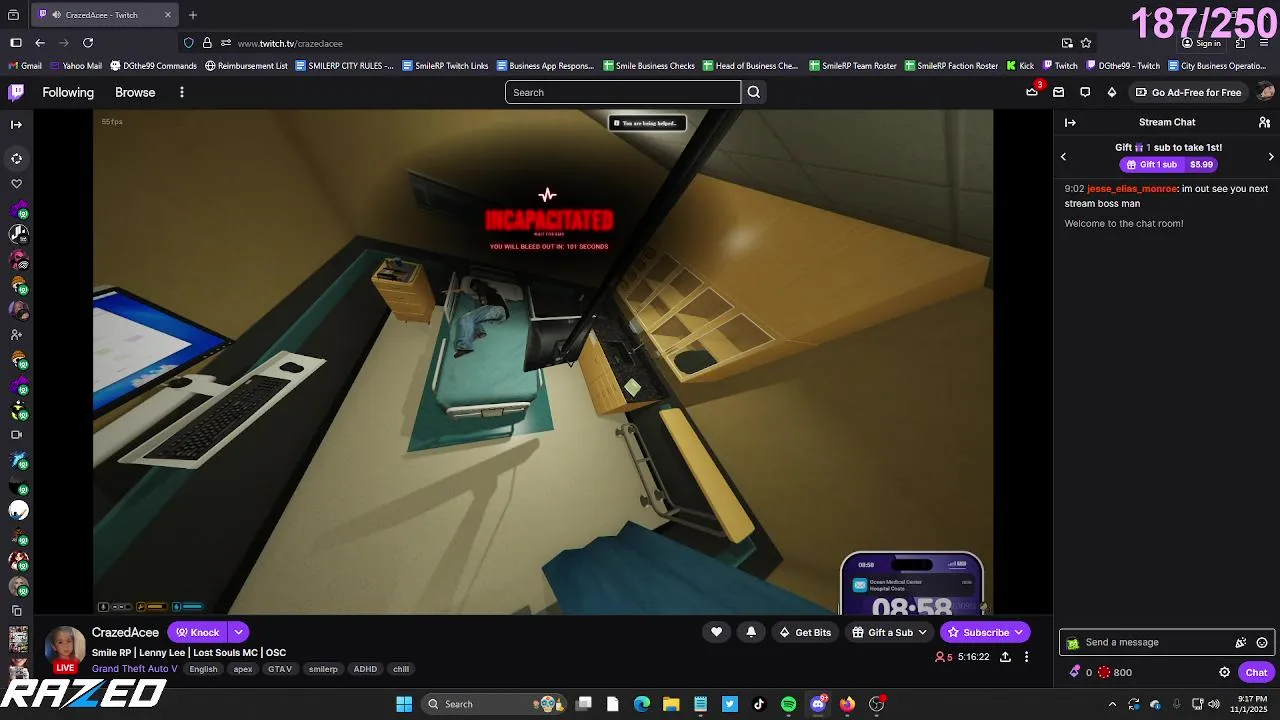1280x720 pixels.
Task: Open the Windows Start menu
Action: point(404,704)
